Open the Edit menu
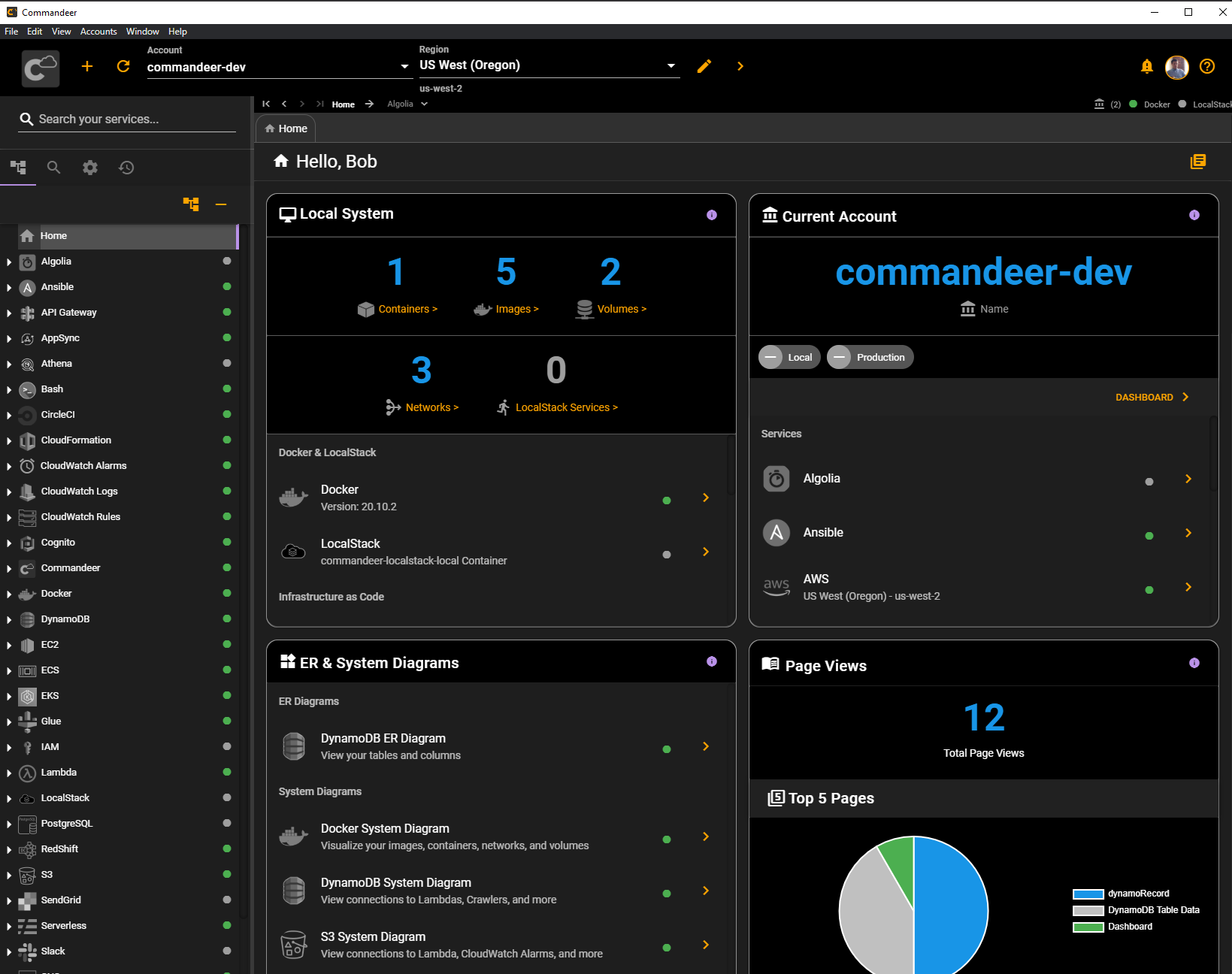This screenshot has height=974, width=1232. tap(35, 32)
